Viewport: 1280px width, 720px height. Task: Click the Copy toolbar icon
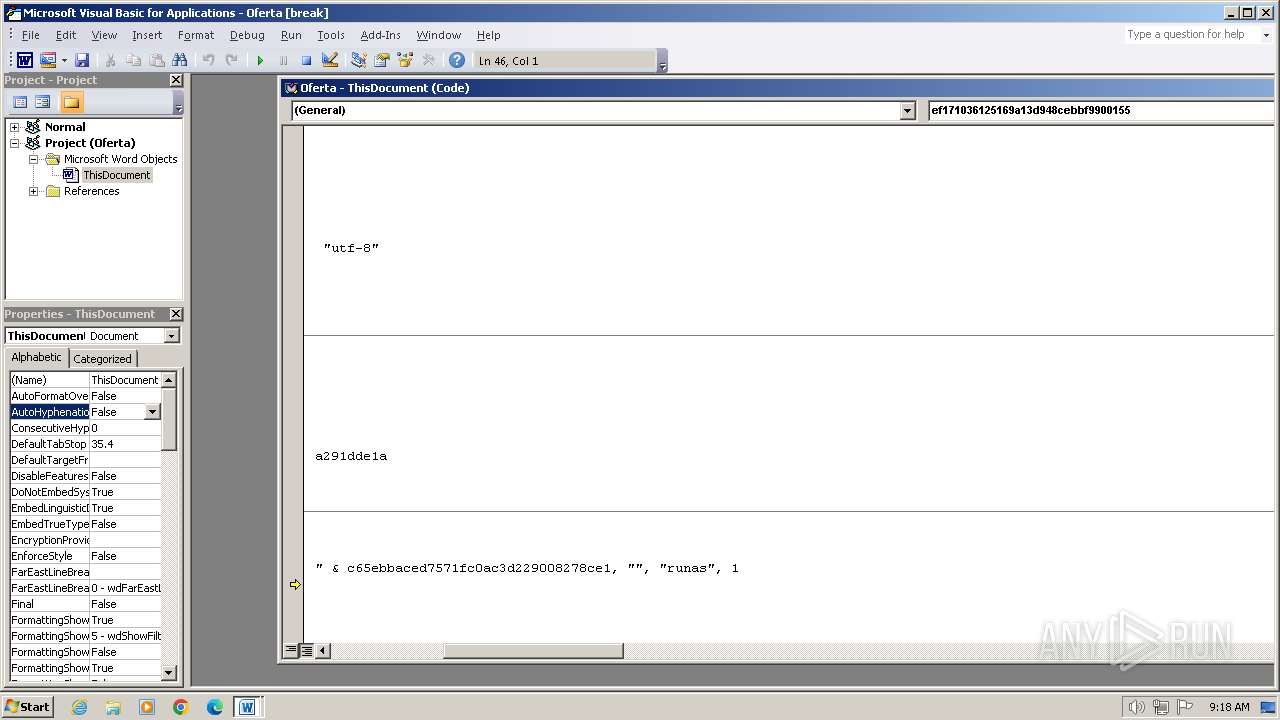(133, 60)
